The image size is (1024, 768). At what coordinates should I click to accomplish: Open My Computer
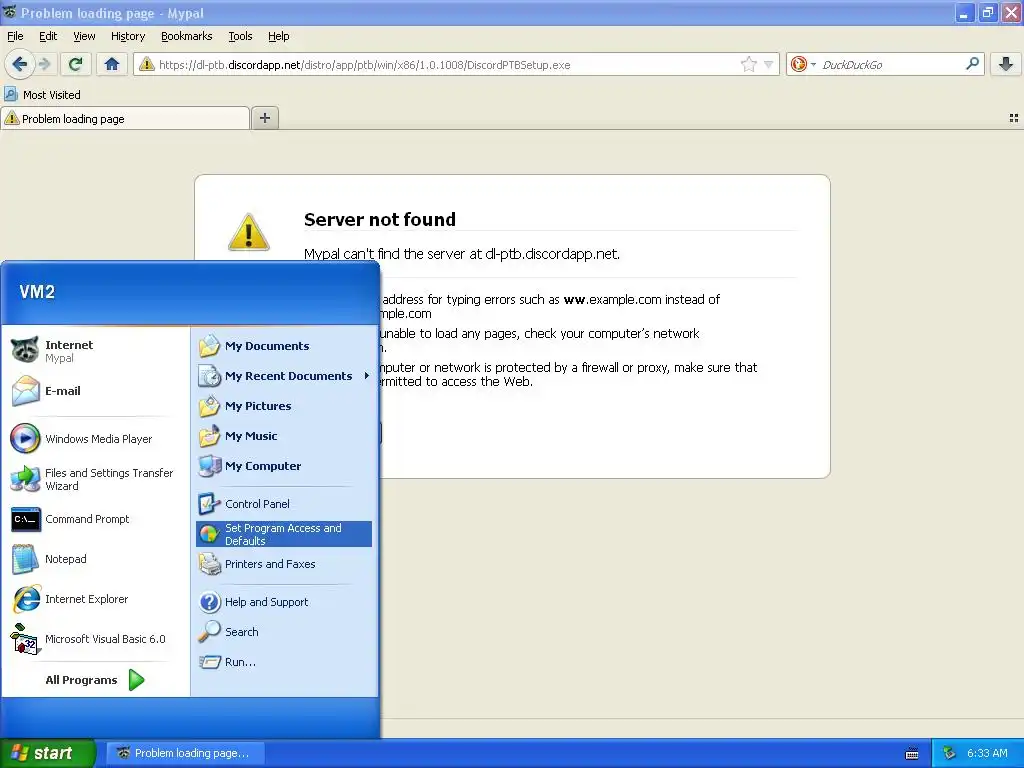click(284, 466)
